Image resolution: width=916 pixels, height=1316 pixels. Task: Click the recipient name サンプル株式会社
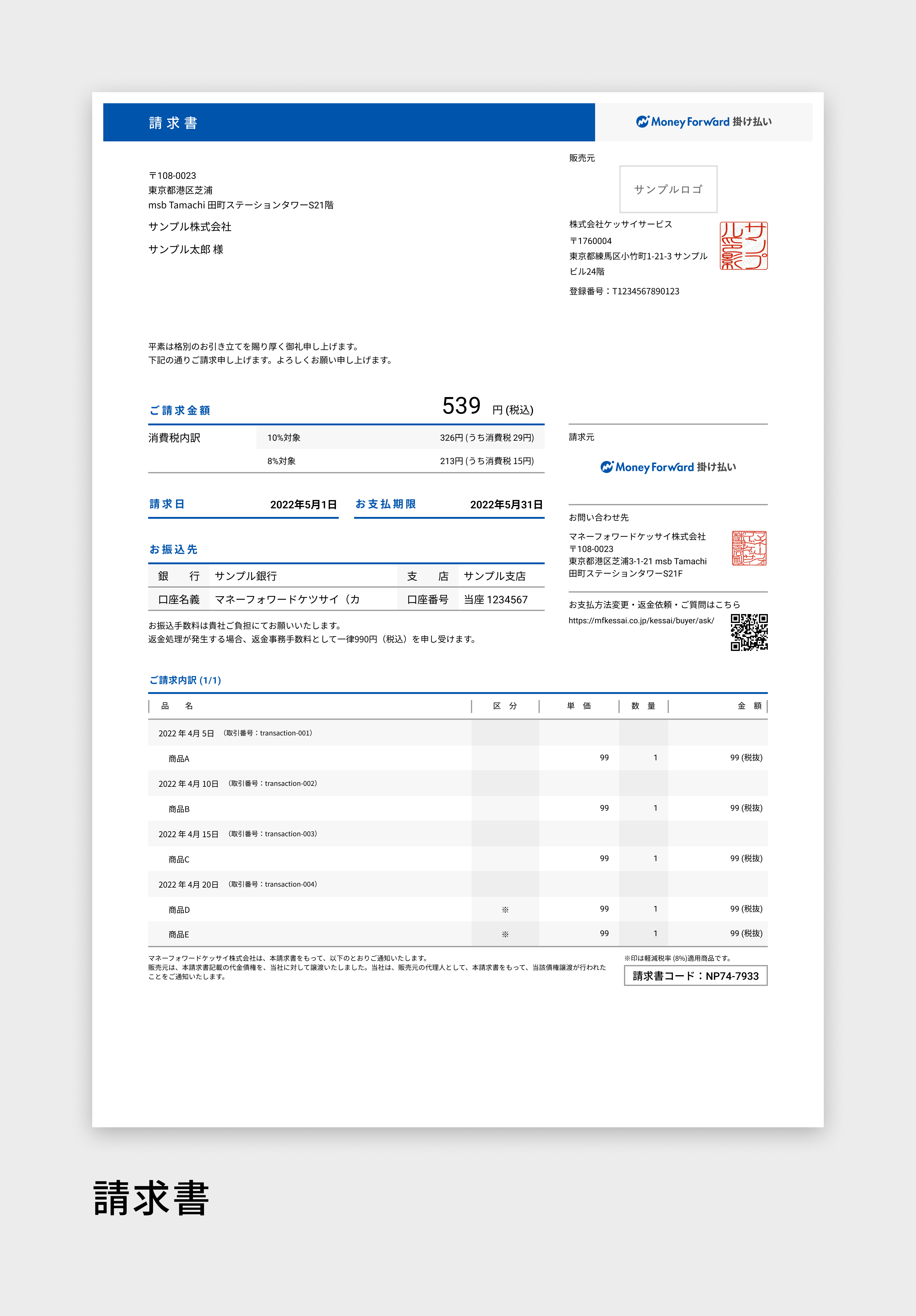(x=190, y=227)
